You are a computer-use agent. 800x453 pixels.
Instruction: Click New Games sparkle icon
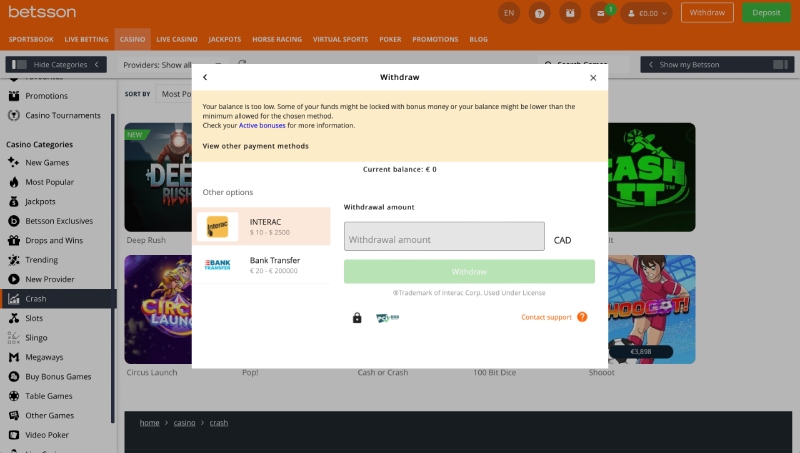coord(14,162)
